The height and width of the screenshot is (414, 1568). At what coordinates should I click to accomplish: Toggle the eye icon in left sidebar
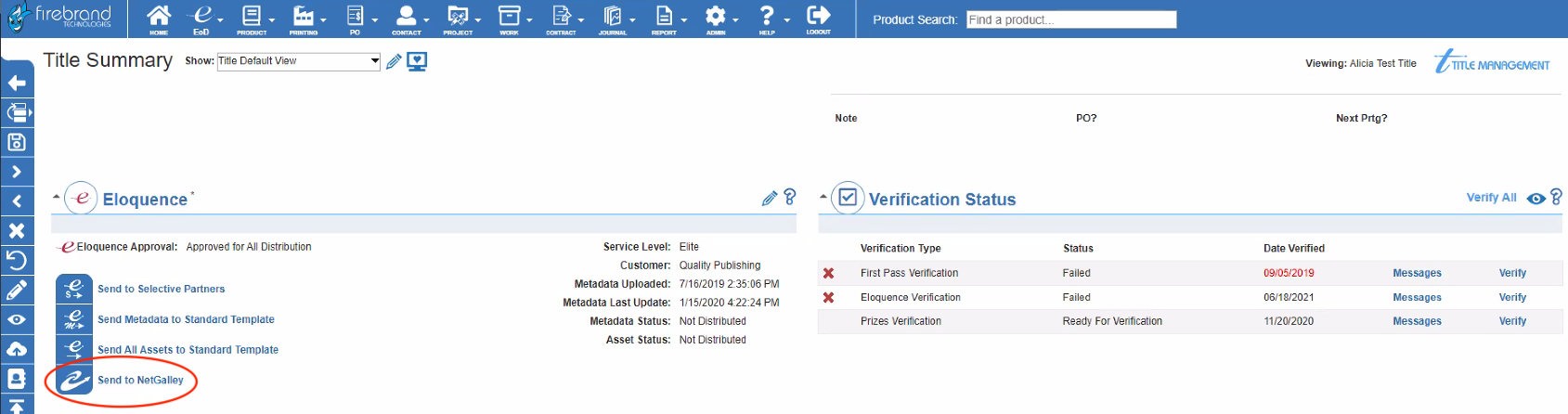pyautogui.click(x=17, y=319)
